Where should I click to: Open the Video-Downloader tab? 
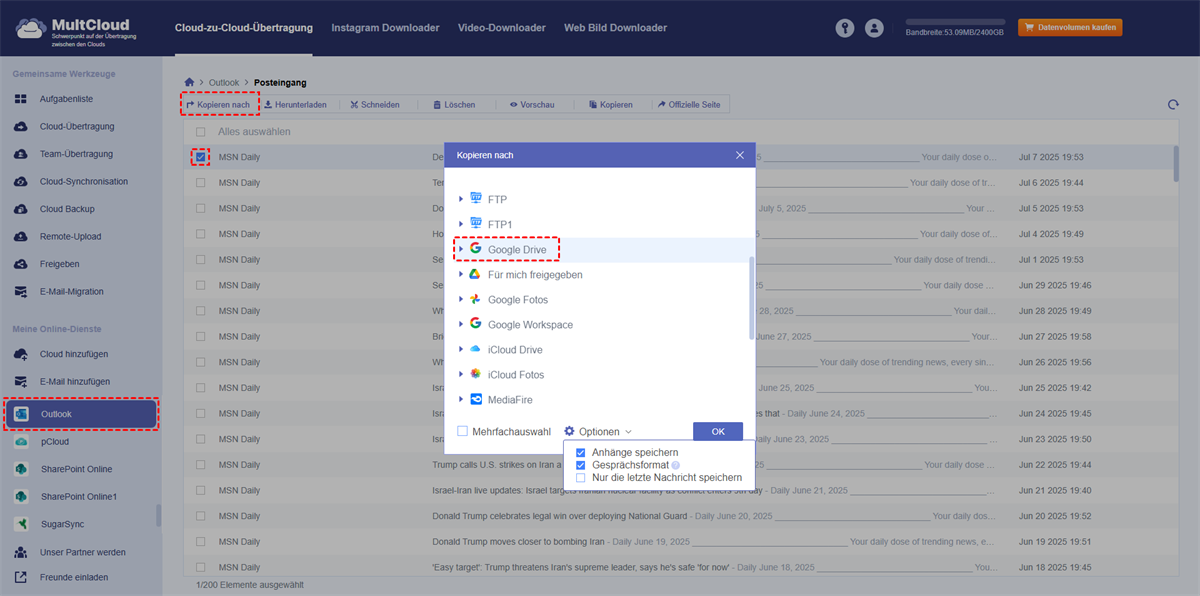502,28
